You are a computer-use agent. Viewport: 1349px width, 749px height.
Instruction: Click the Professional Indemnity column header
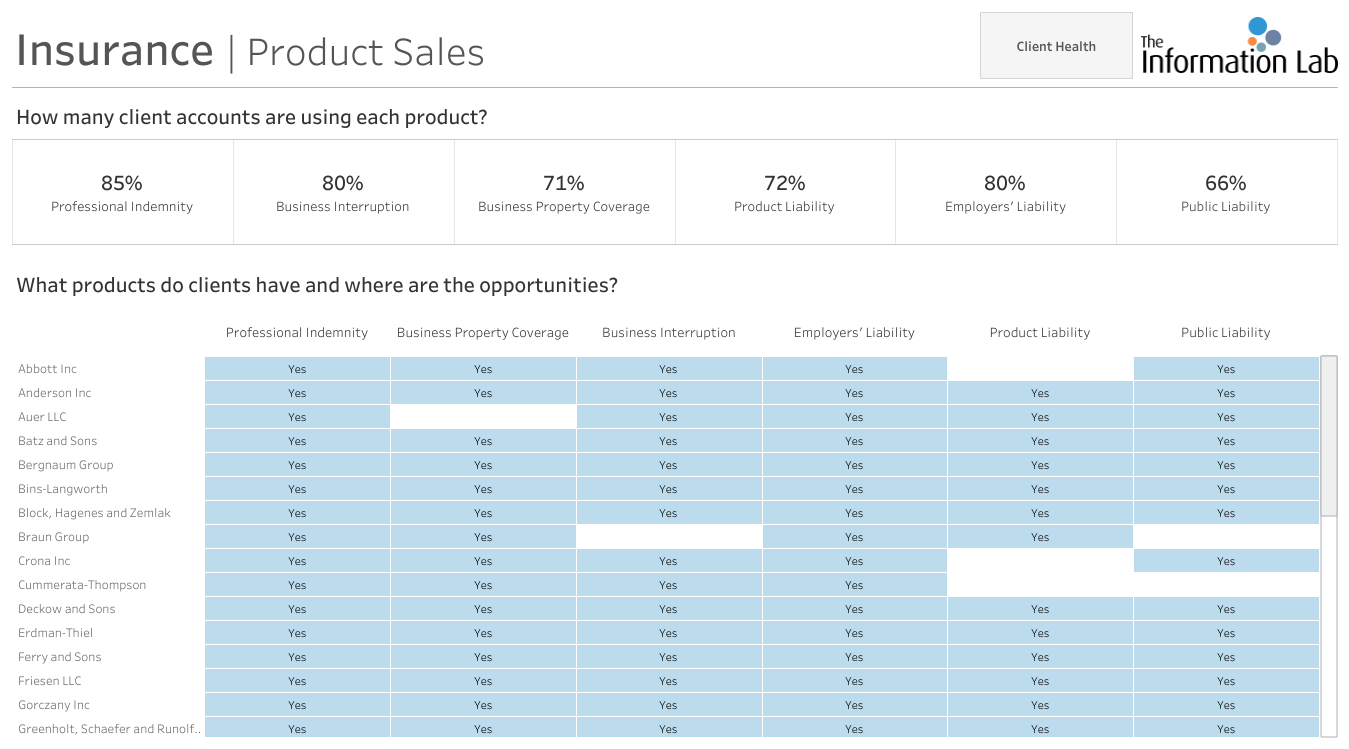click(297, 333)
